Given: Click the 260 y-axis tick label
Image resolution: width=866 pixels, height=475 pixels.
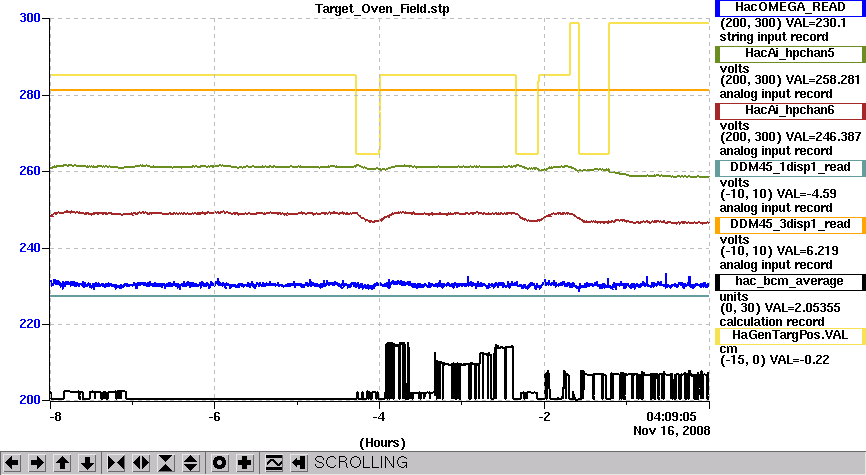Looking at the screenshot, I should click(30, 171).
